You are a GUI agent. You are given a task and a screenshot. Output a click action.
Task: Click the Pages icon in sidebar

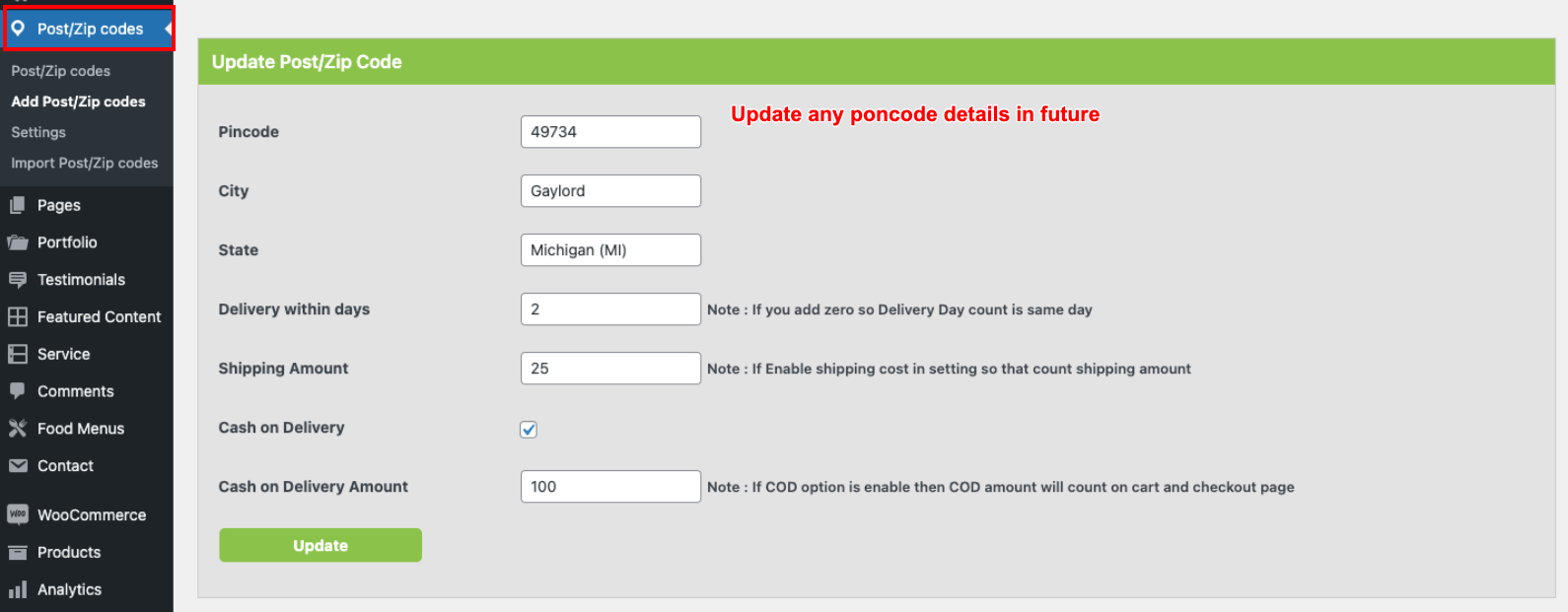[18, 205]
